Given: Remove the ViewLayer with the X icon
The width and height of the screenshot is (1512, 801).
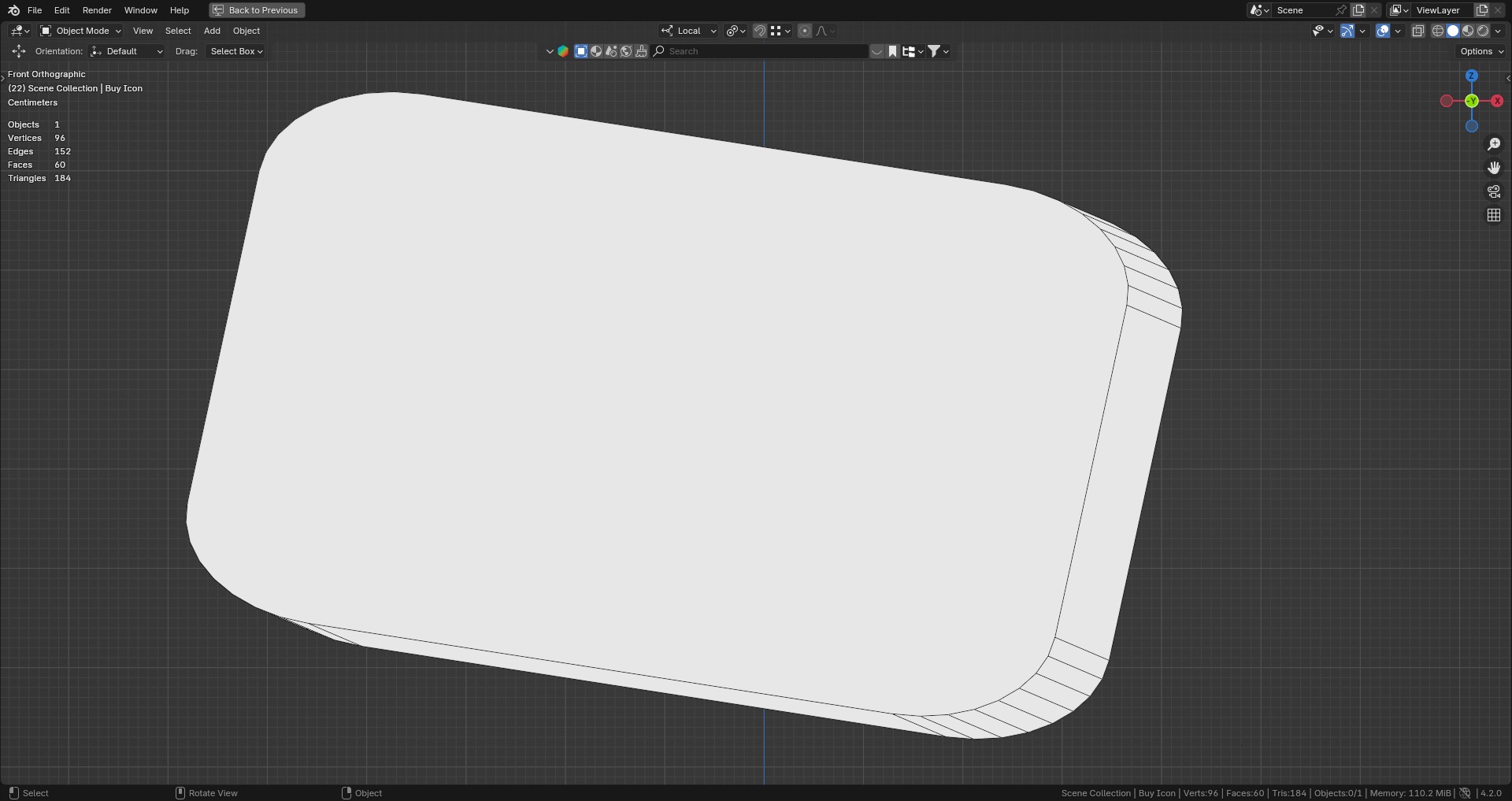Looking at the screenshot, I should (1498, 10).
